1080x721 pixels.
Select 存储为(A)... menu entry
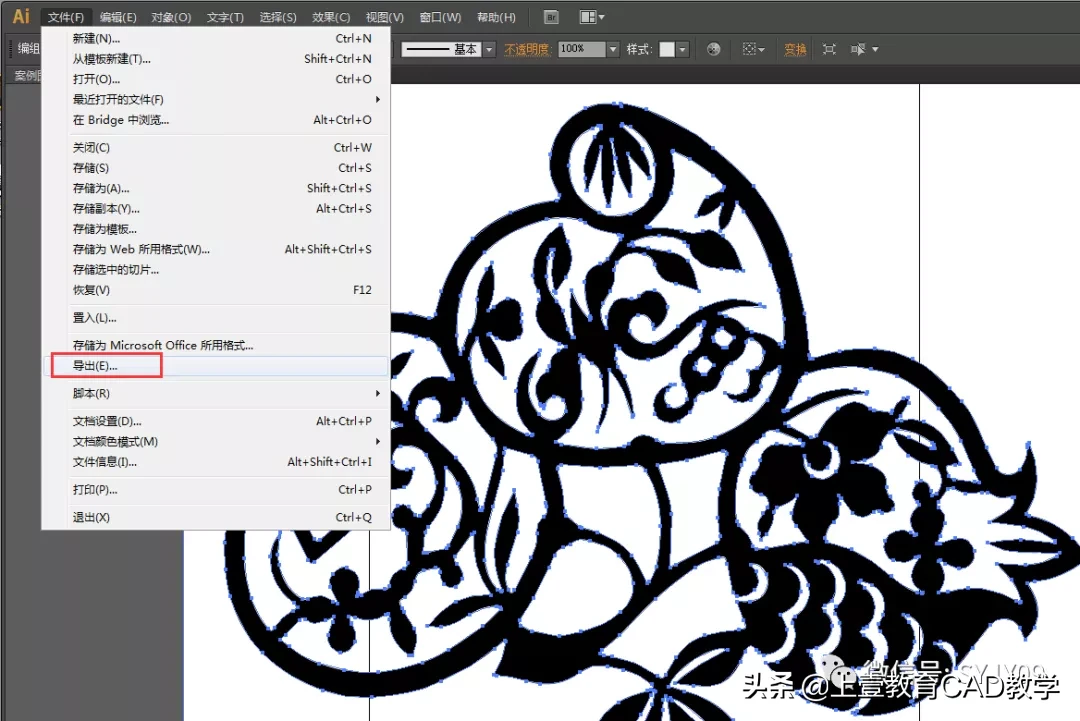tap(216, 188)
